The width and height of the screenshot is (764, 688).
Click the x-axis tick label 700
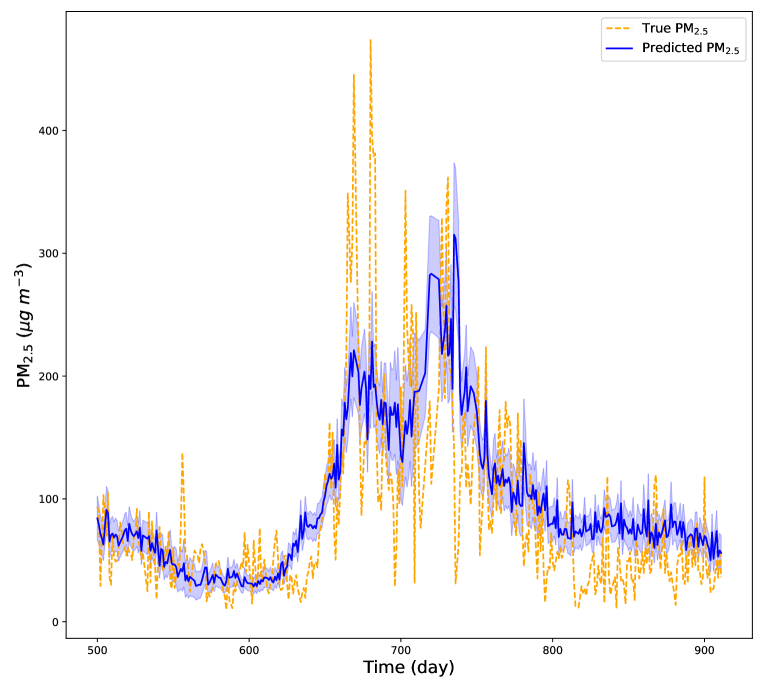[x=401, y=650]
